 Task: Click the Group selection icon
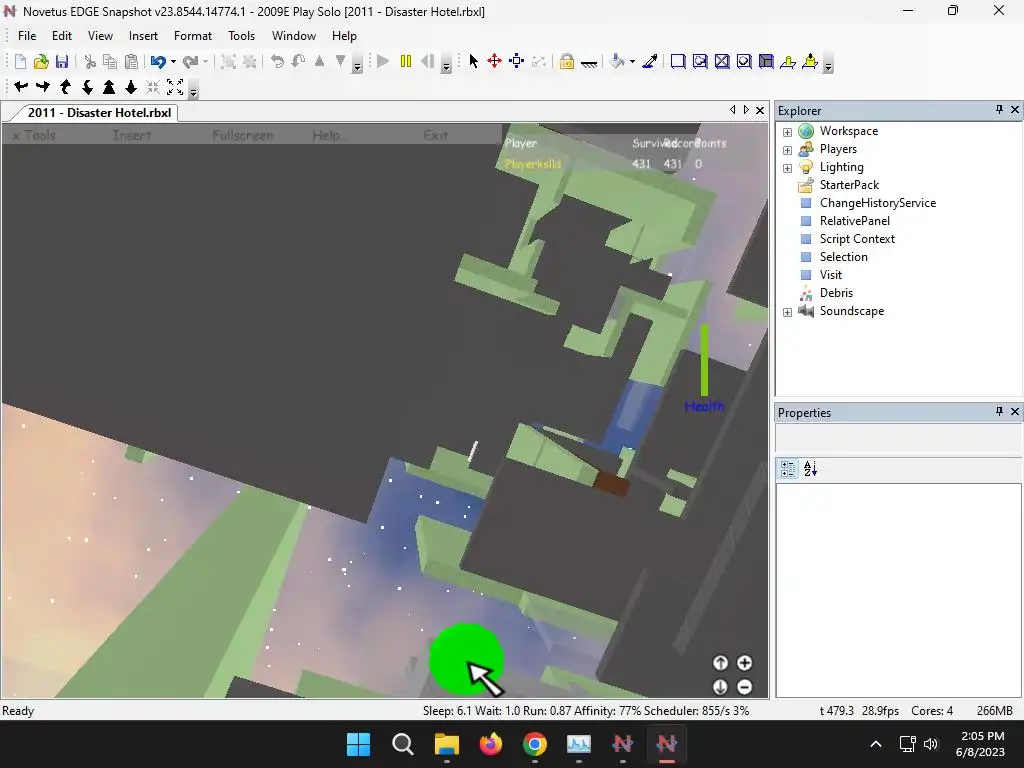(x=228, y=61)
